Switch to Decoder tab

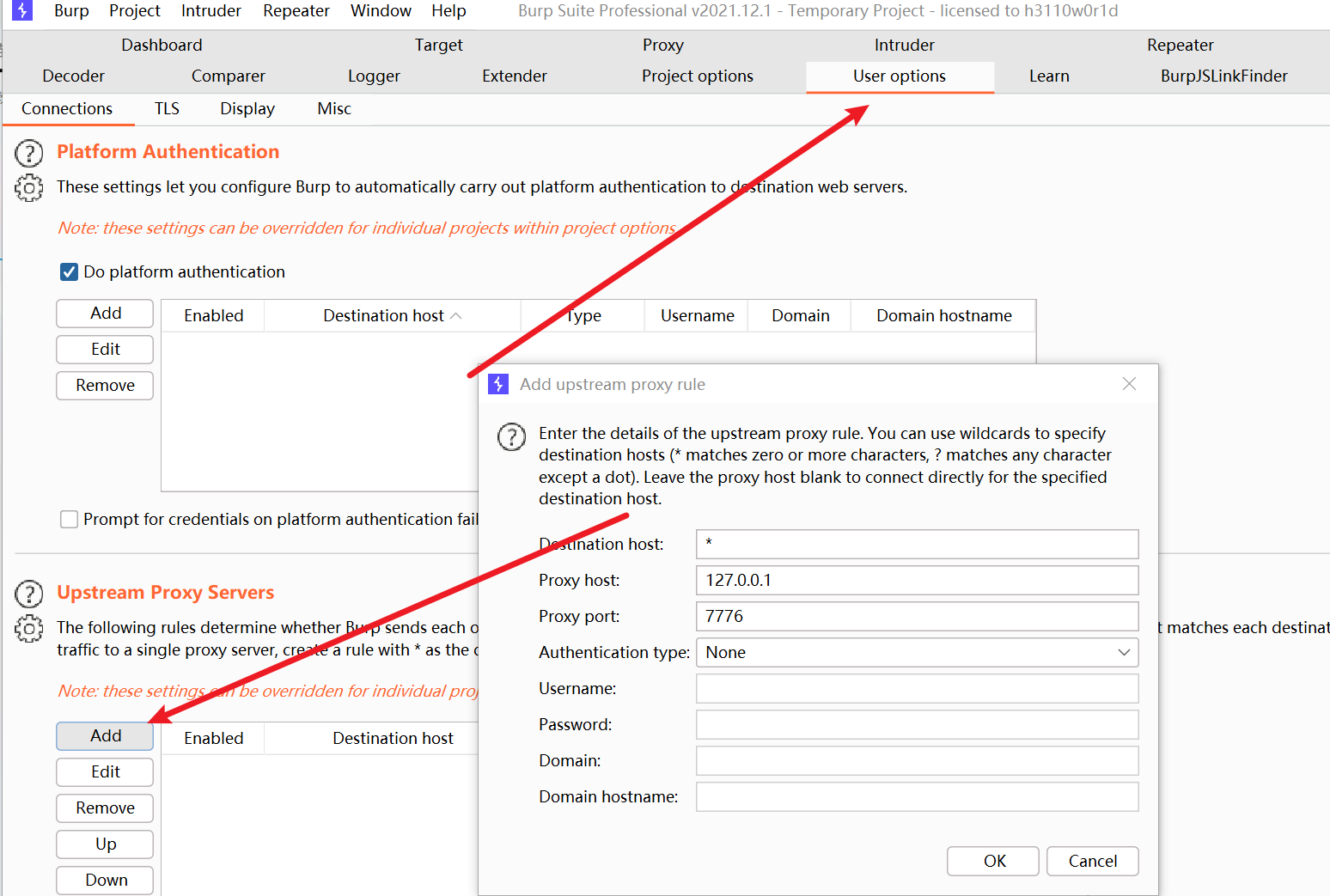click(x=74, y=76)
